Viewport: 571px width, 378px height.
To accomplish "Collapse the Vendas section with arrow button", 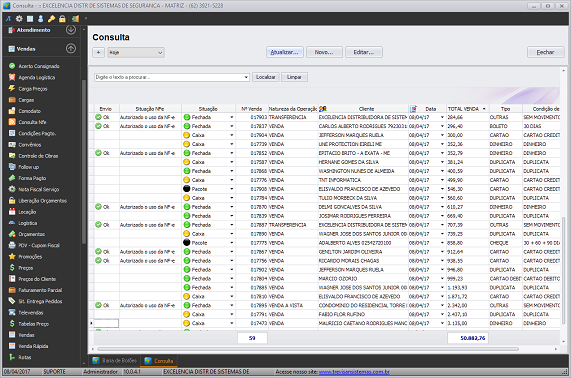I will pyautogui.click(x=71, y=48).
